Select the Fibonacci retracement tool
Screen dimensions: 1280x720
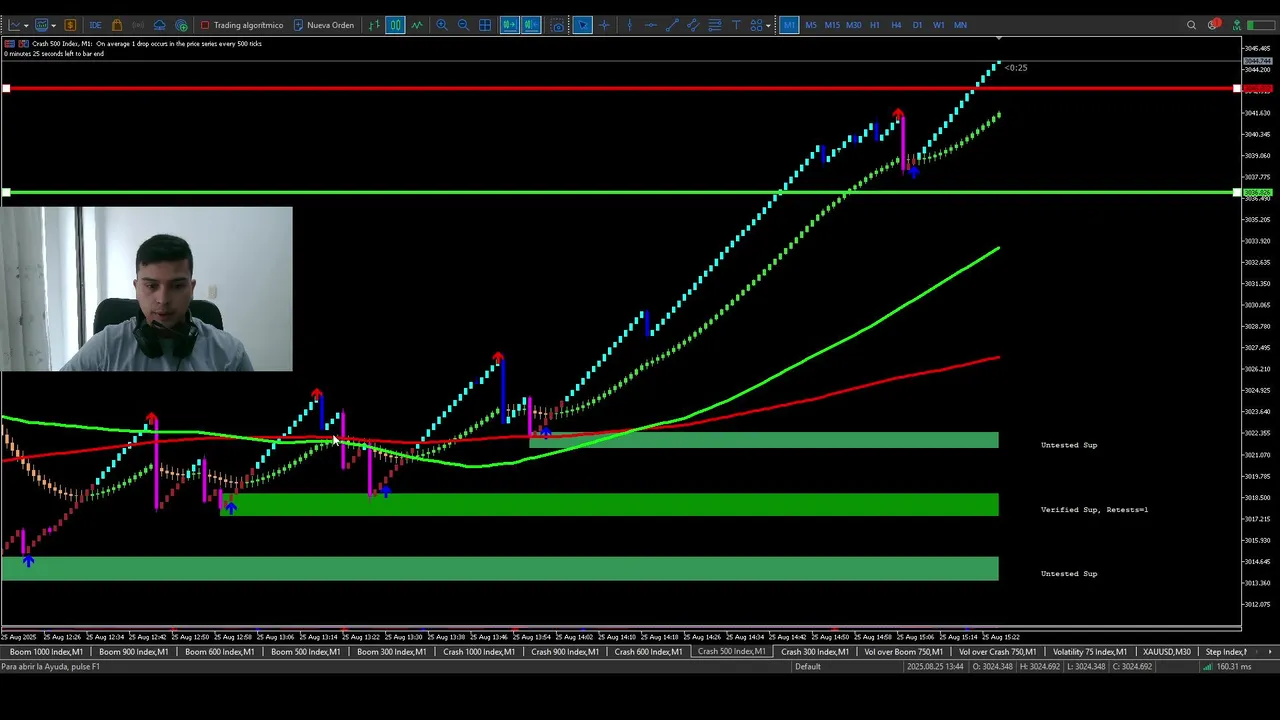point(714,25)
